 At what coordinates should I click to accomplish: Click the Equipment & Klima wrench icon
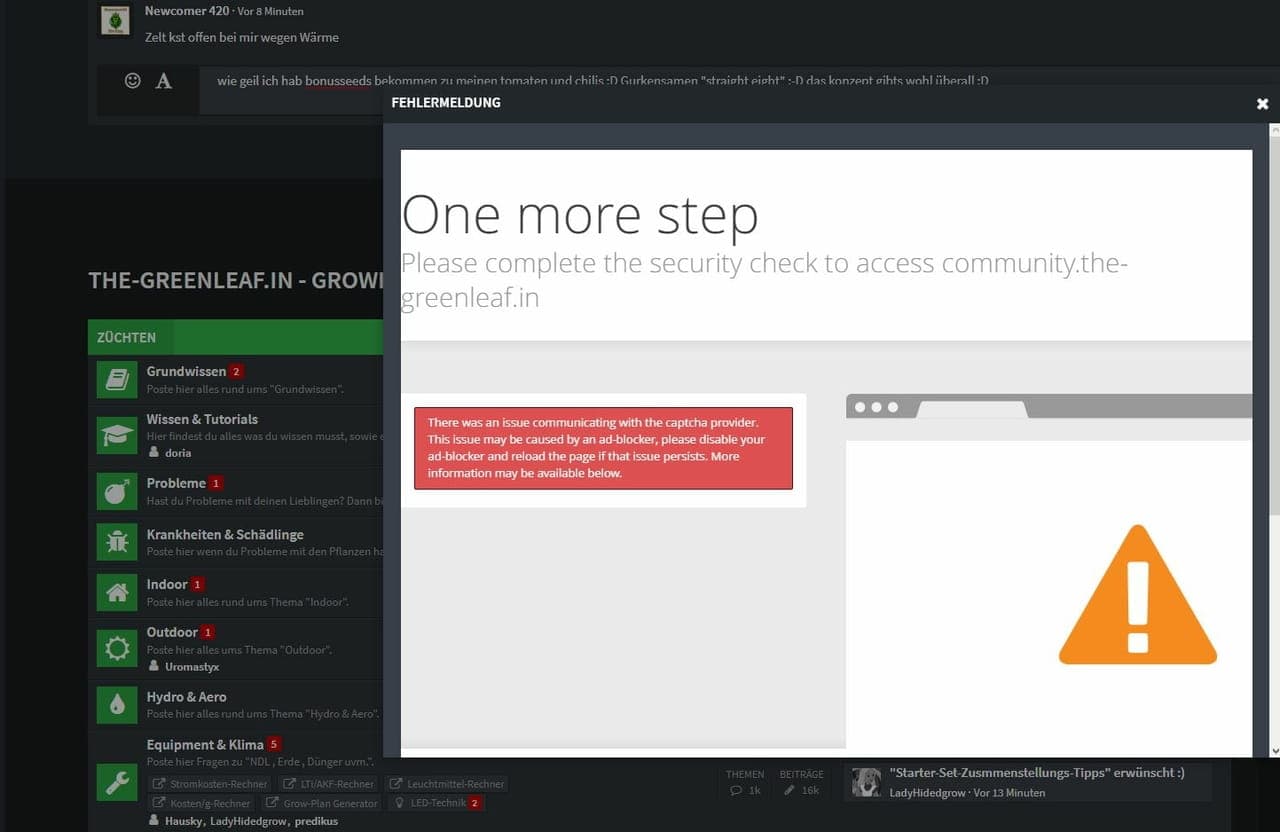(117, 783)
